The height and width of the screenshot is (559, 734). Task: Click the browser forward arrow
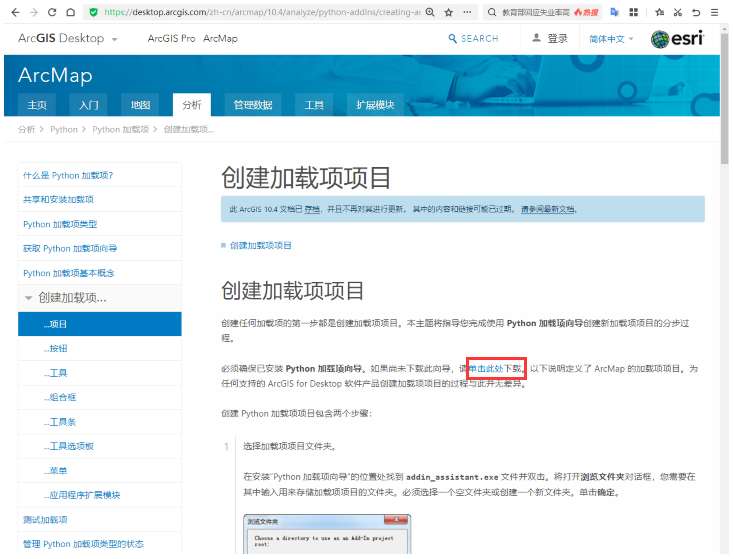point(34,12)
